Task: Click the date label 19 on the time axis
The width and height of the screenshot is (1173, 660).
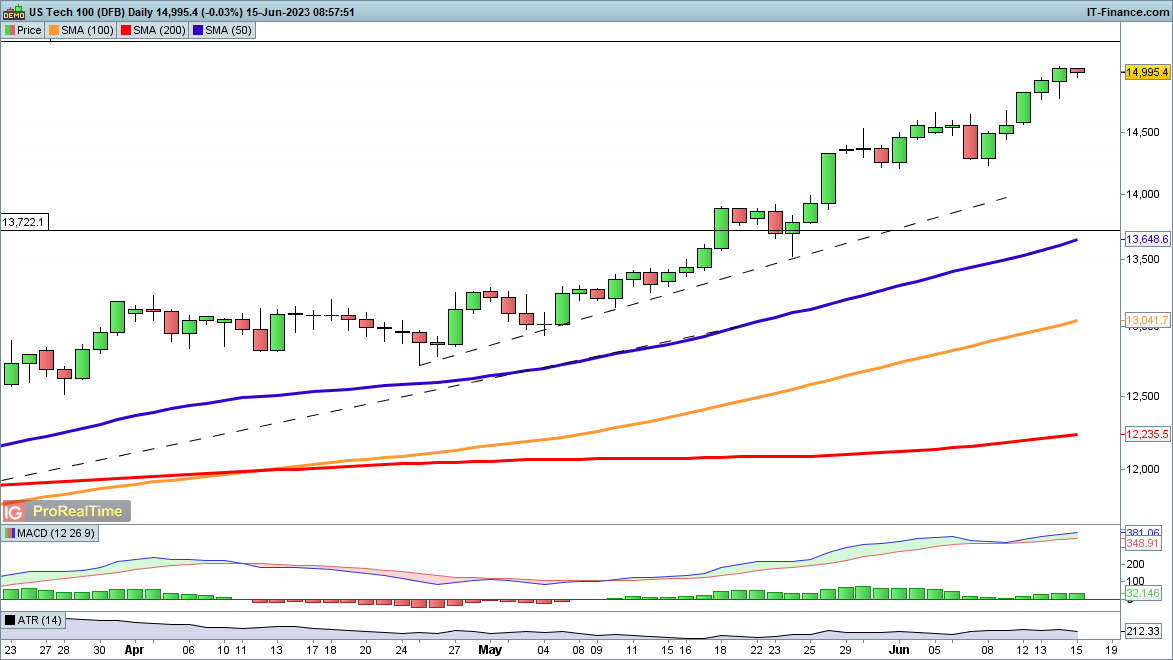Action: point(1111,650)
